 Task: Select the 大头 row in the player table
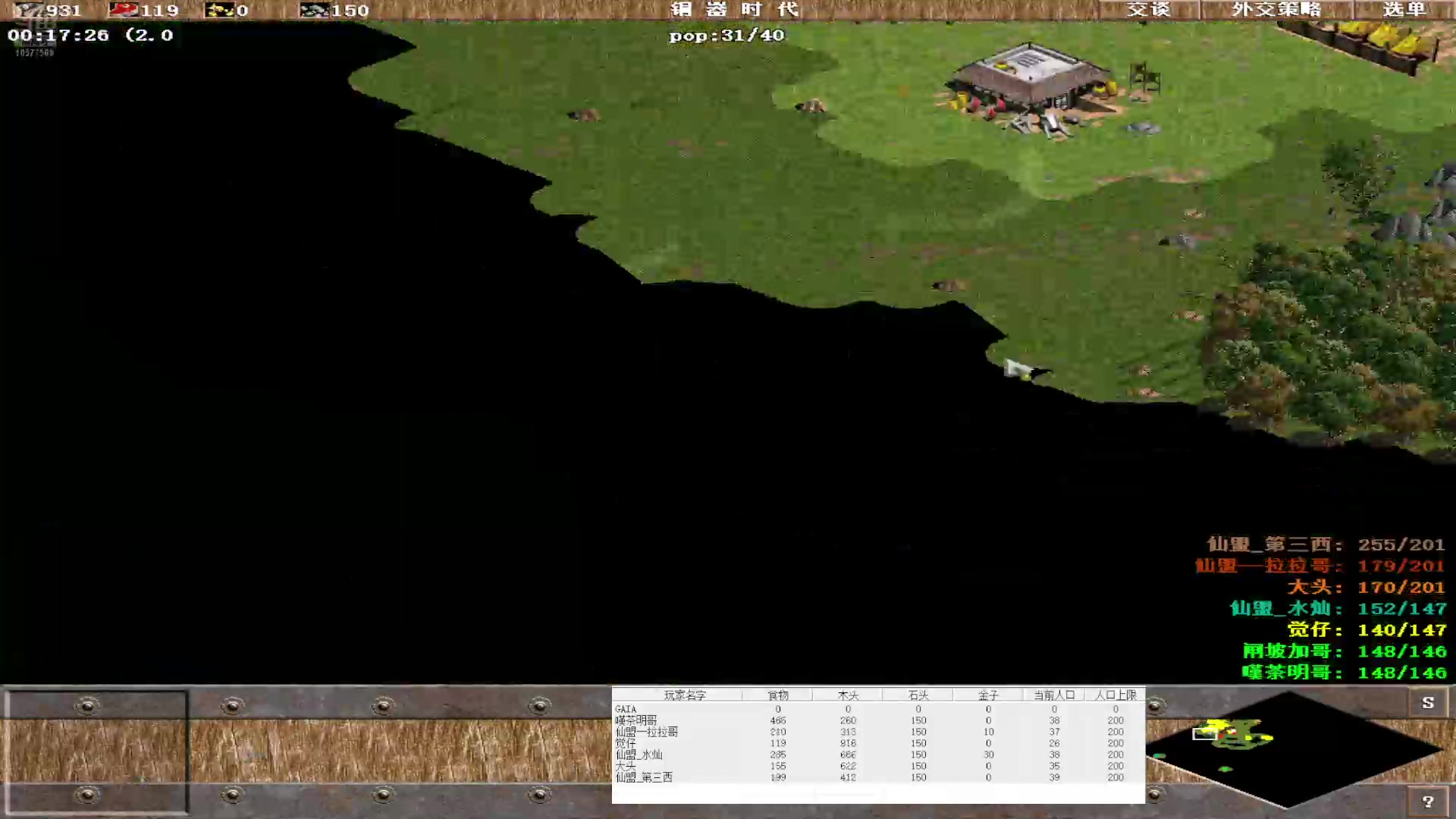point(878,766)
